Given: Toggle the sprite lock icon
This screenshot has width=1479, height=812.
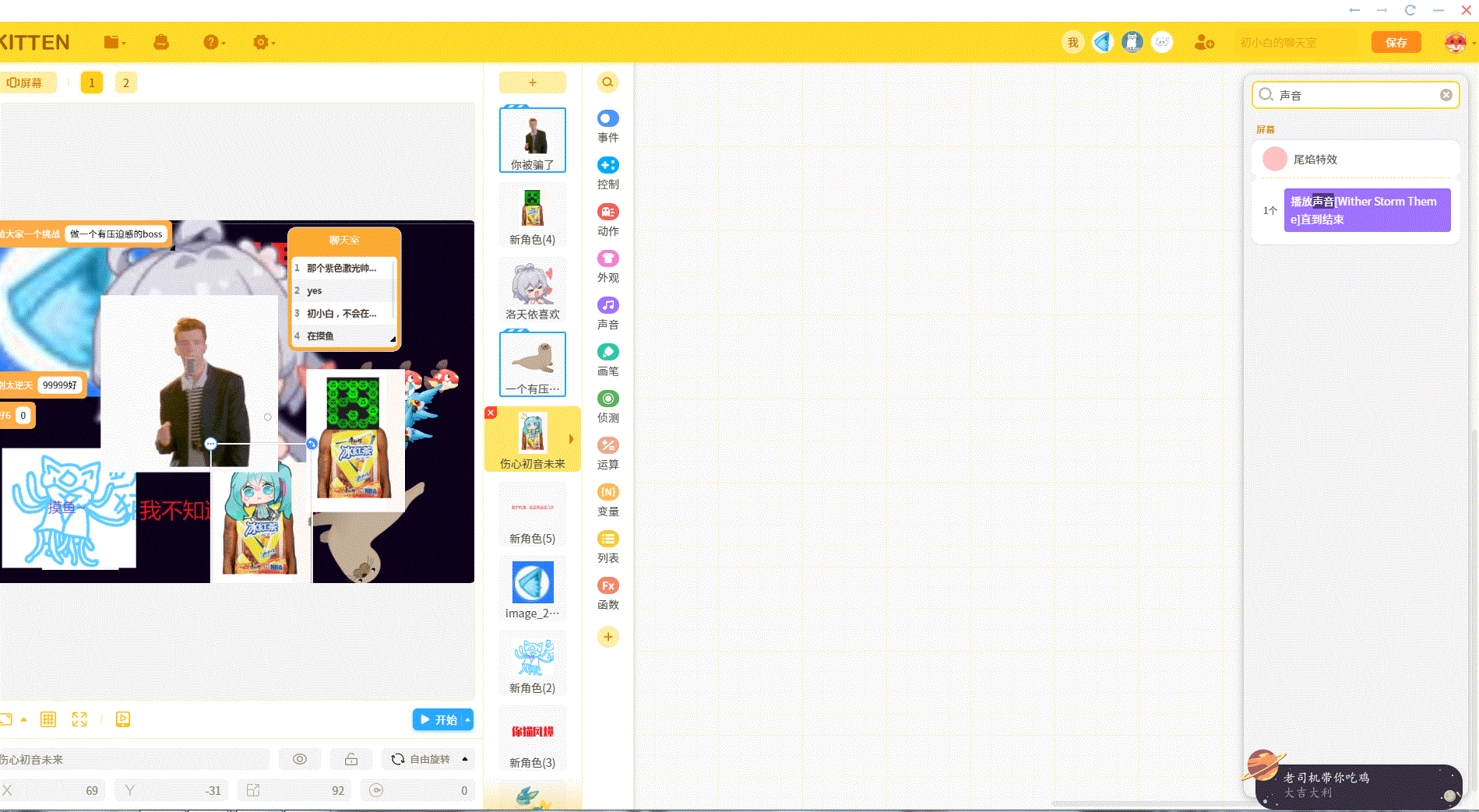Looking at the screenshot, I should pos(351,759).
